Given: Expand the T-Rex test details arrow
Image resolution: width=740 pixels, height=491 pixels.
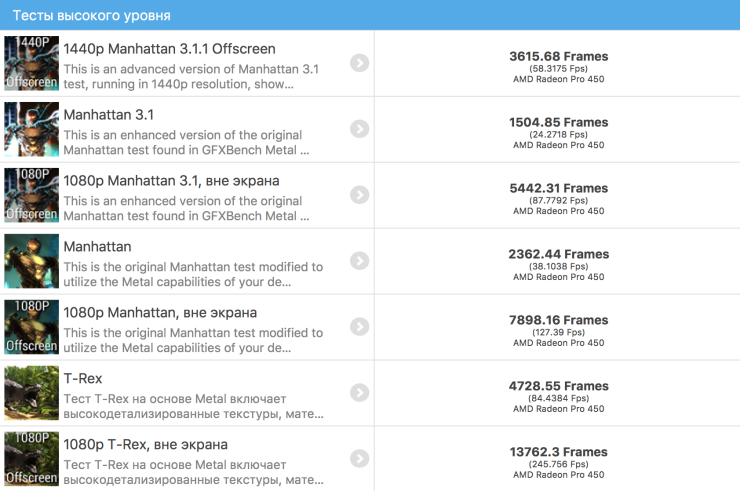Looking at the screenshot, I should tap(360, 393).
